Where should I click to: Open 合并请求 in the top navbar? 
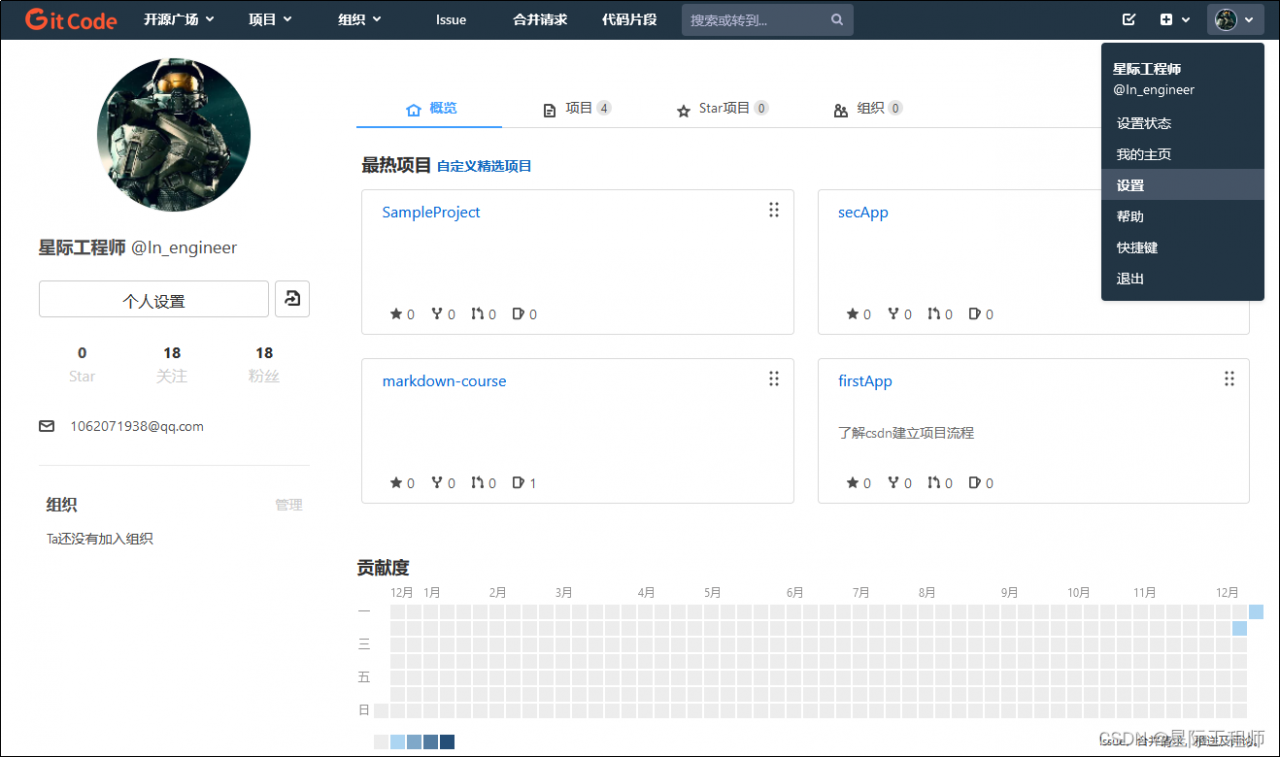point(540,20)
